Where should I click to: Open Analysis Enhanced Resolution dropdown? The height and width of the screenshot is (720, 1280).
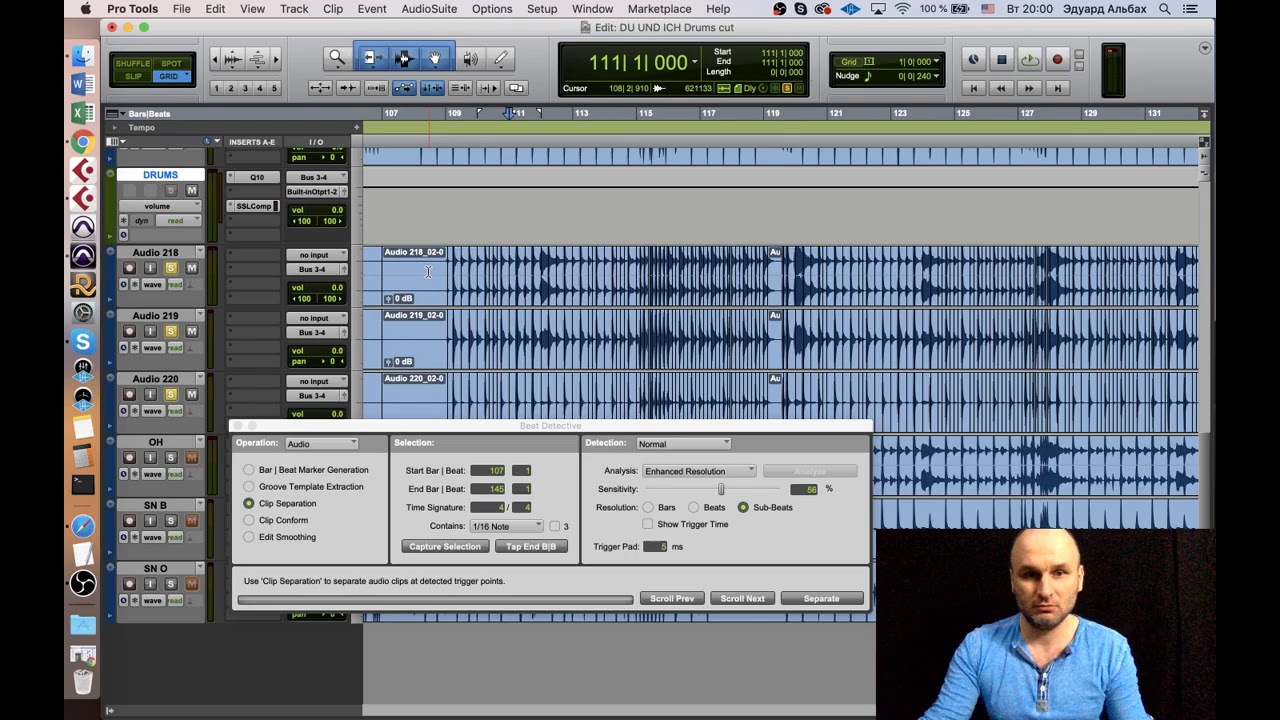click(x=699, y=471)
